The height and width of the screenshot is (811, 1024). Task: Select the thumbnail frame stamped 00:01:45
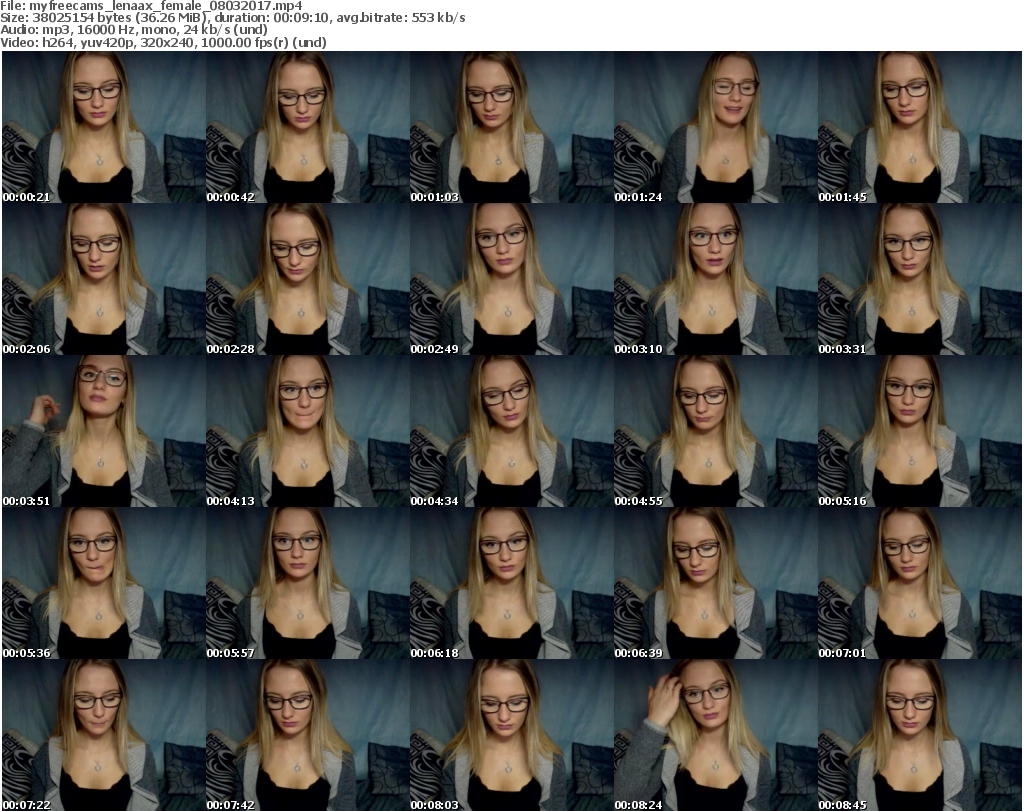click(920, 127)
